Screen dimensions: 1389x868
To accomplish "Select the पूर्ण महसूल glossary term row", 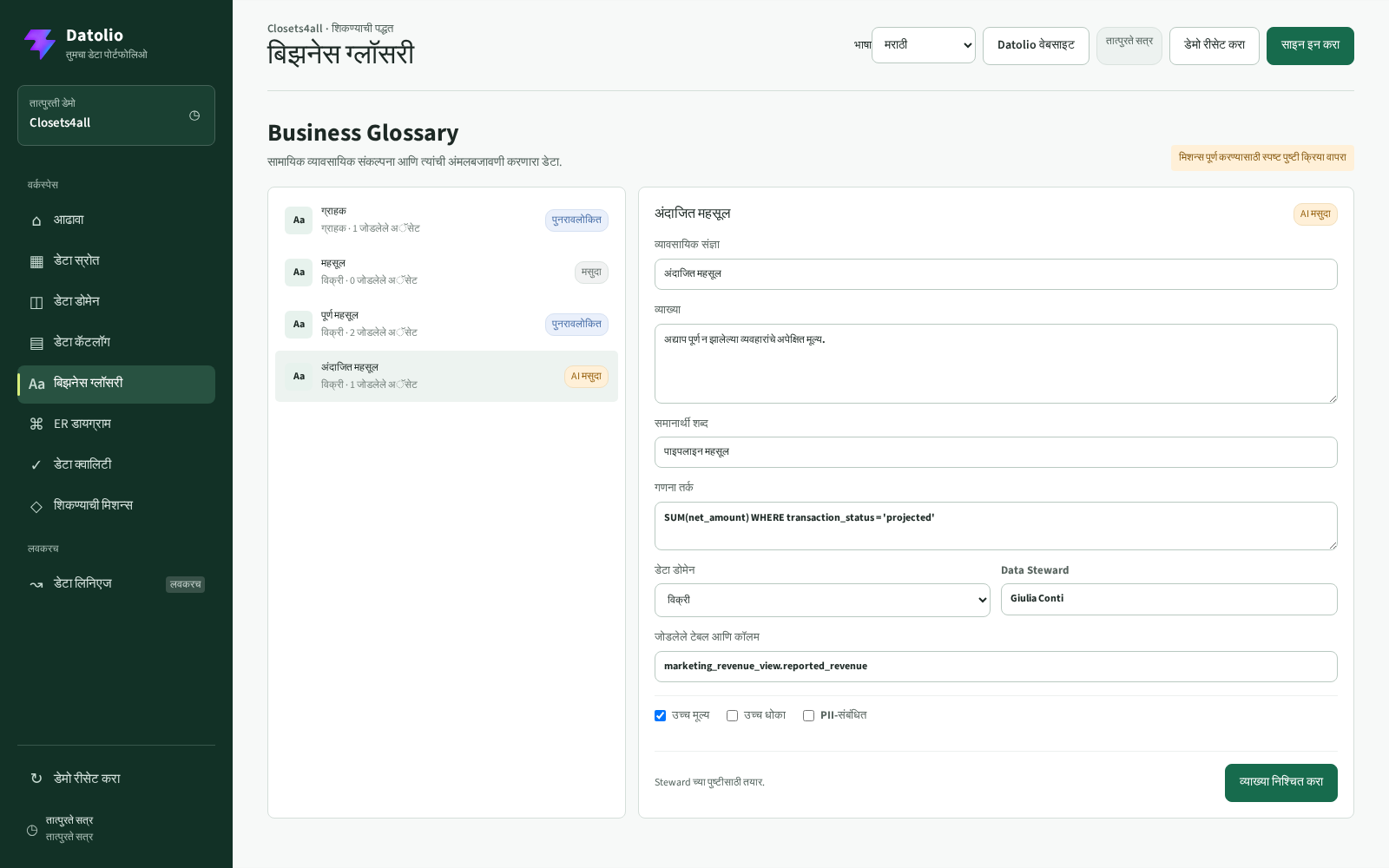I will pyautogui.click(x=446, y=325).
